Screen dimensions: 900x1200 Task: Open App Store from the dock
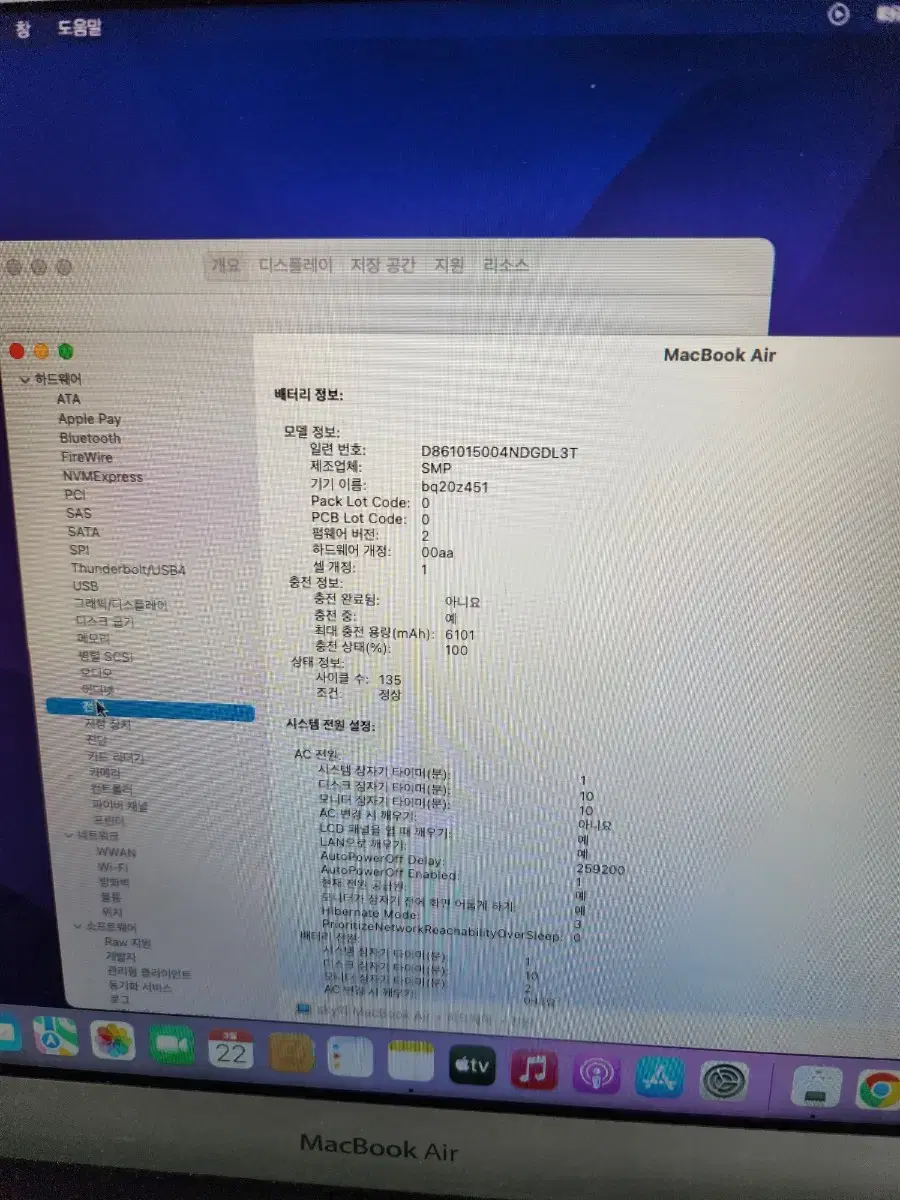(660, 1078)
